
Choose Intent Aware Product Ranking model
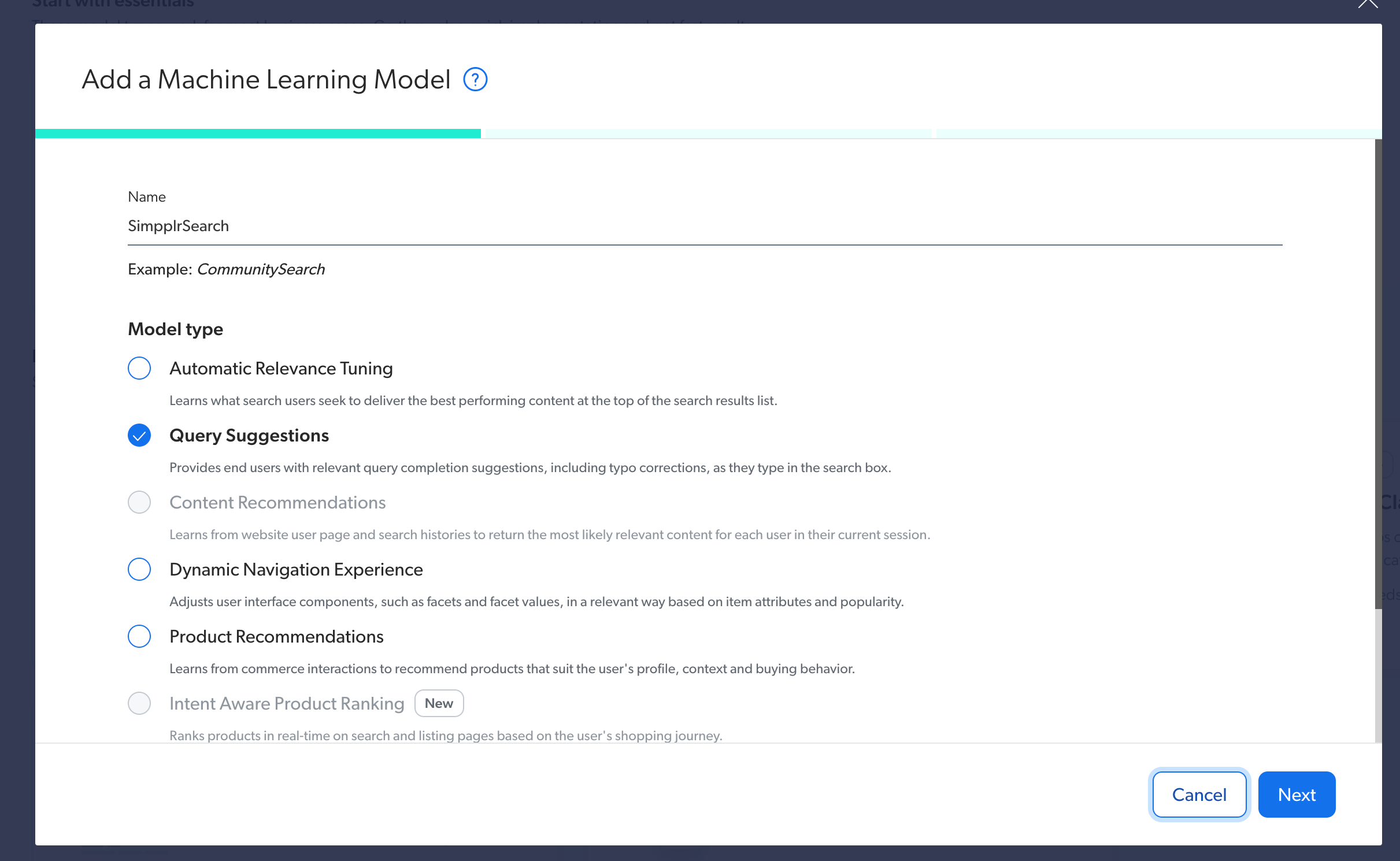139,703
